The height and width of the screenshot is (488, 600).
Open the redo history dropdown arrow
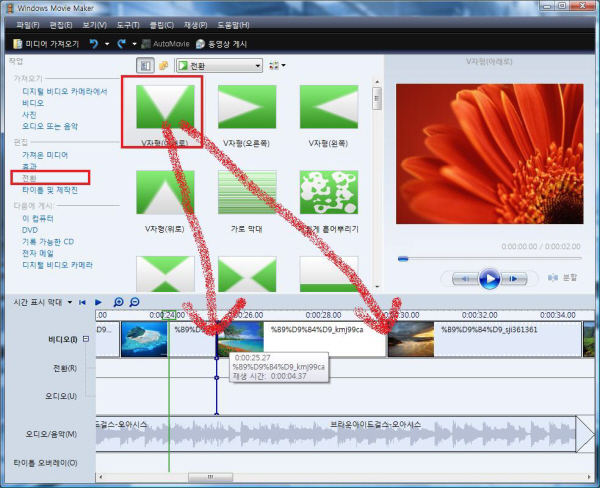coord(134,44)
